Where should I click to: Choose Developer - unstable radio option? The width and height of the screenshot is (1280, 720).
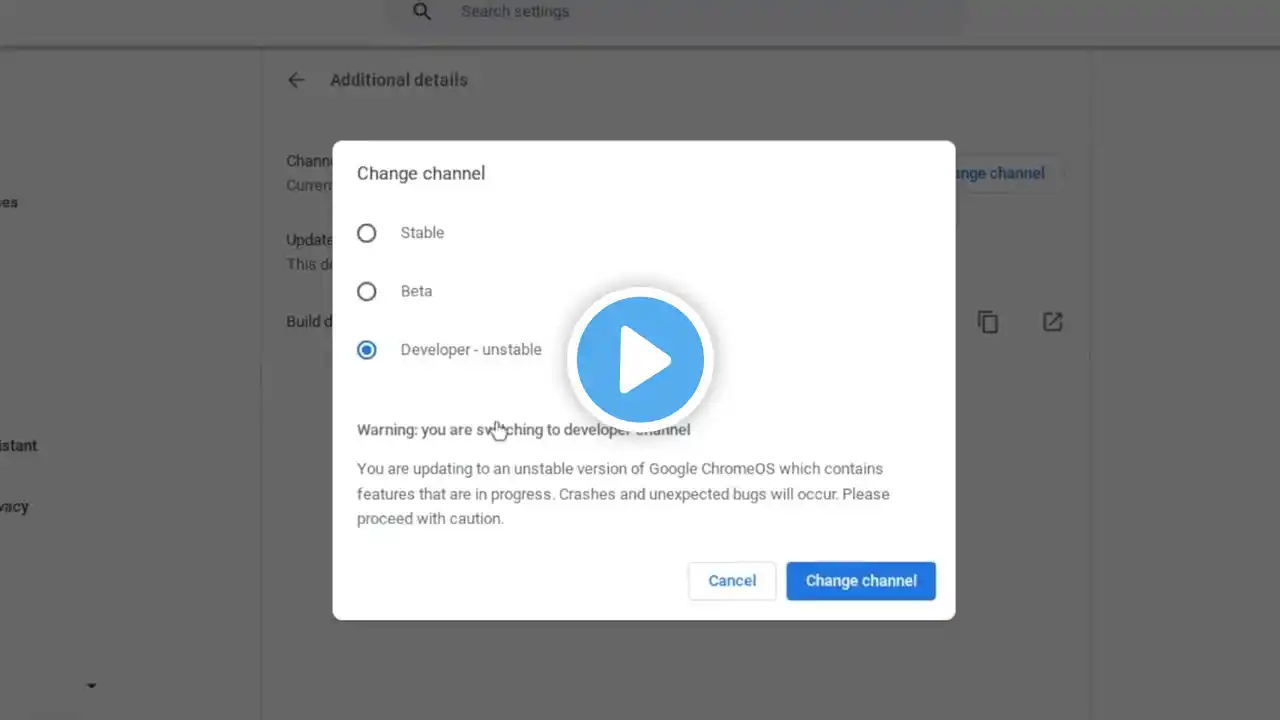click(x=367, y=350)
